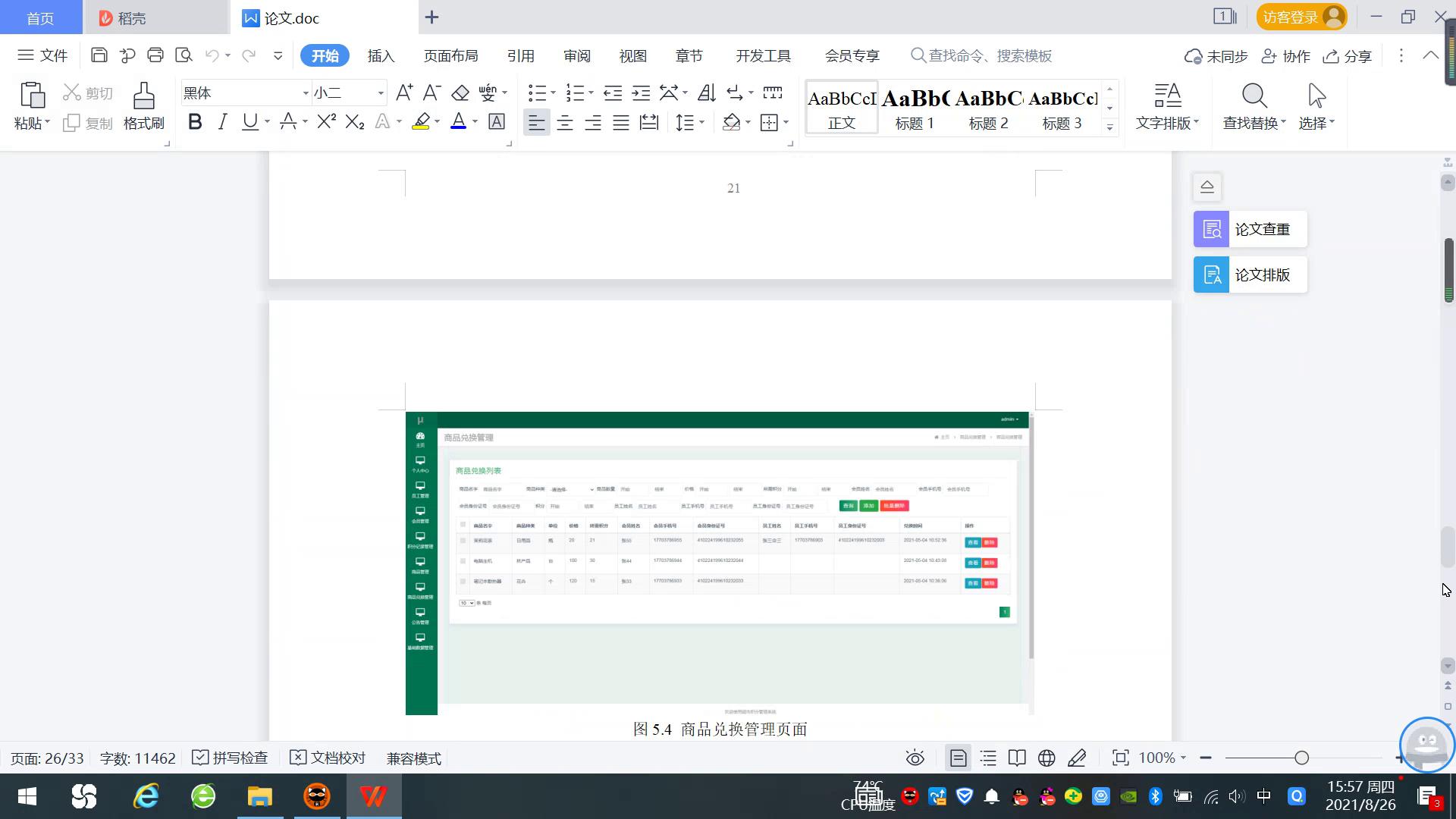Click the print icon in quick toolbar
The image size is (1456, 819).
pyautogui.click(x=155, y=55)
